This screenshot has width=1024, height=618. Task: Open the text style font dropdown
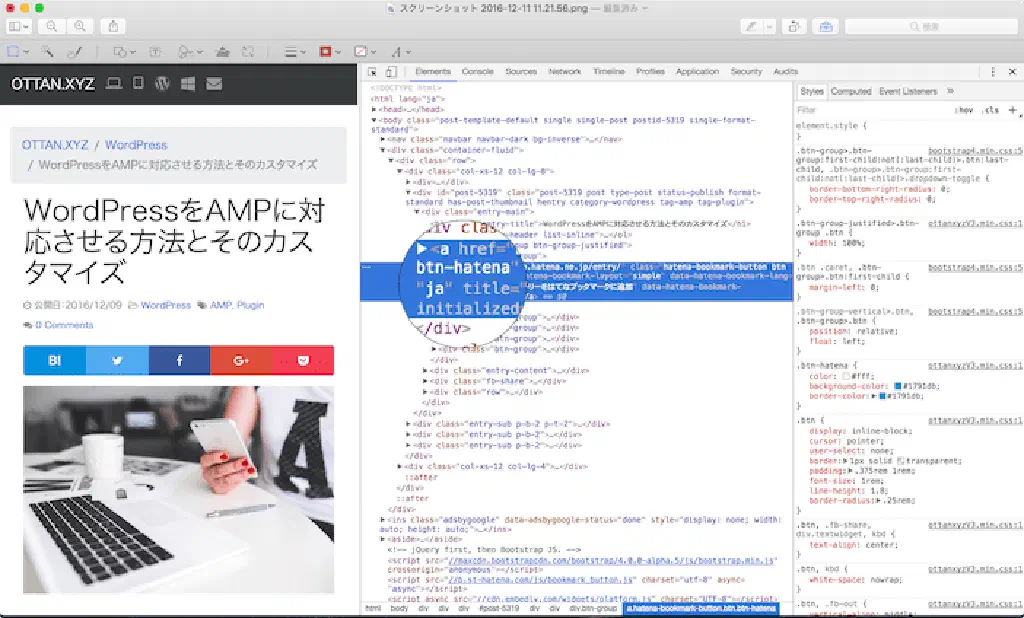(x=400, y=51)
